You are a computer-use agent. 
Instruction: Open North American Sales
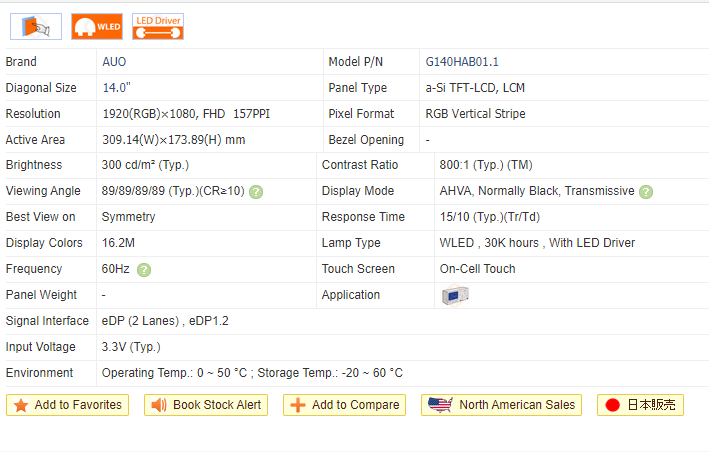click(x=503, y=405)
